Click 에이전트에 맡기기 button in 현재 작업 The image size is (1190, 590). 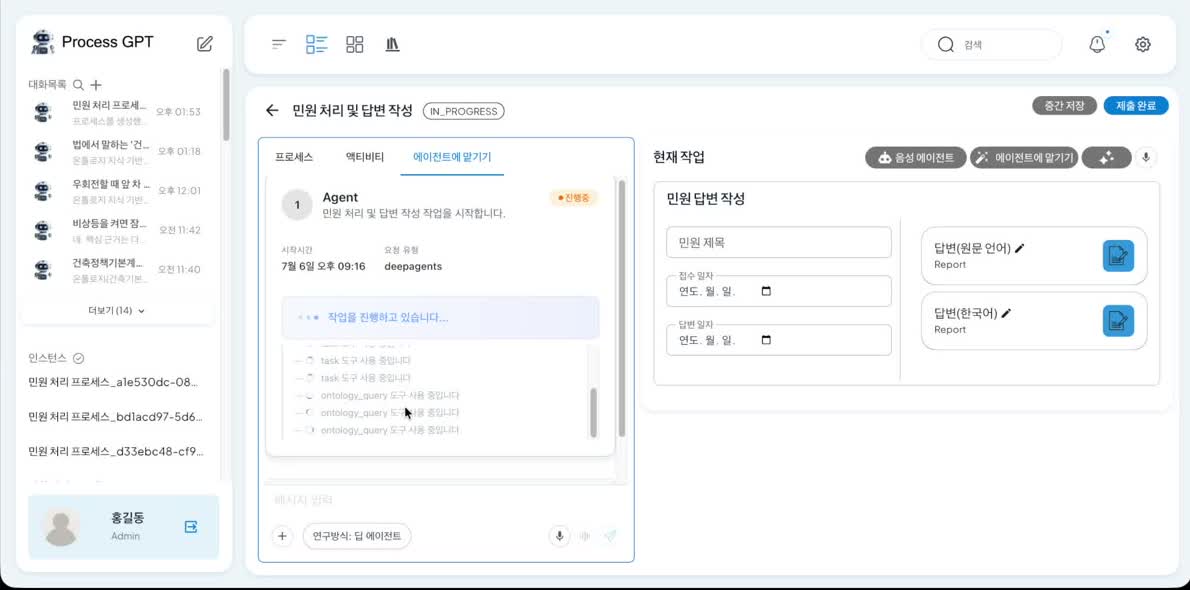pos(1024,157)
